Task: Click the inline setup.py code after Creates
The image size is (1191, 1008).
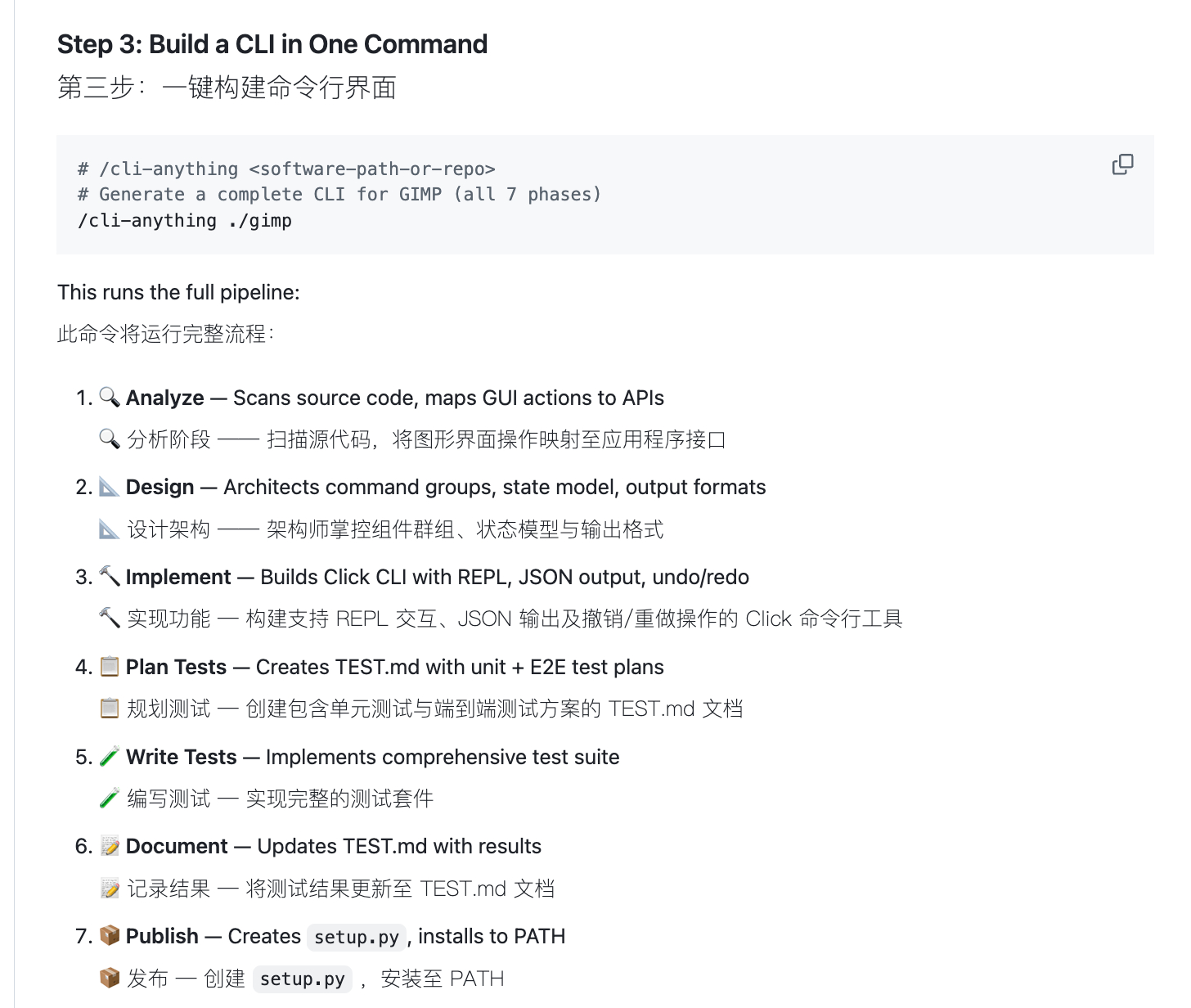Action: tap(357, 937)
